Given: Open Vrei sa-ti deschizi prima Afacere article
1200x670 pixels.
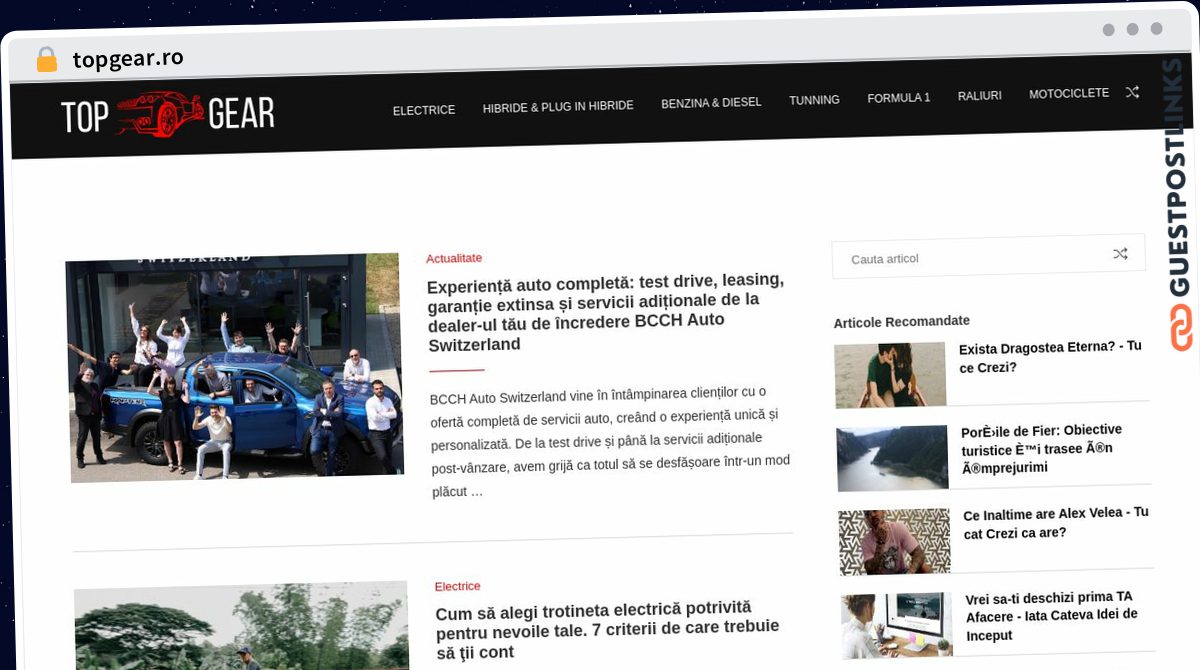Looking at the screenshot, I should point(1051,615).
